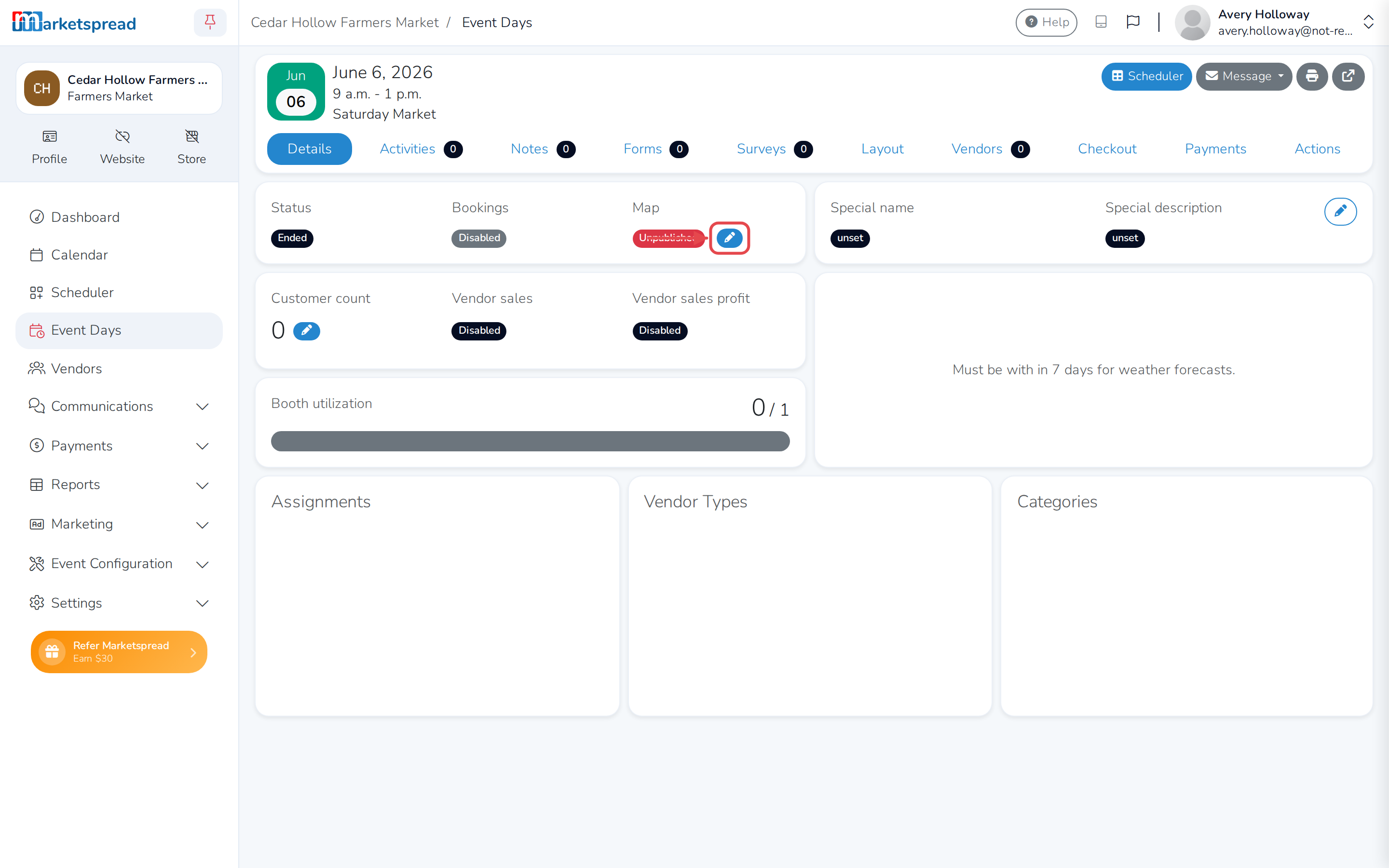Viewport: 1389px width, 868px height.
Task: Switch to the Activities tab
Action: tap(421, 149)
